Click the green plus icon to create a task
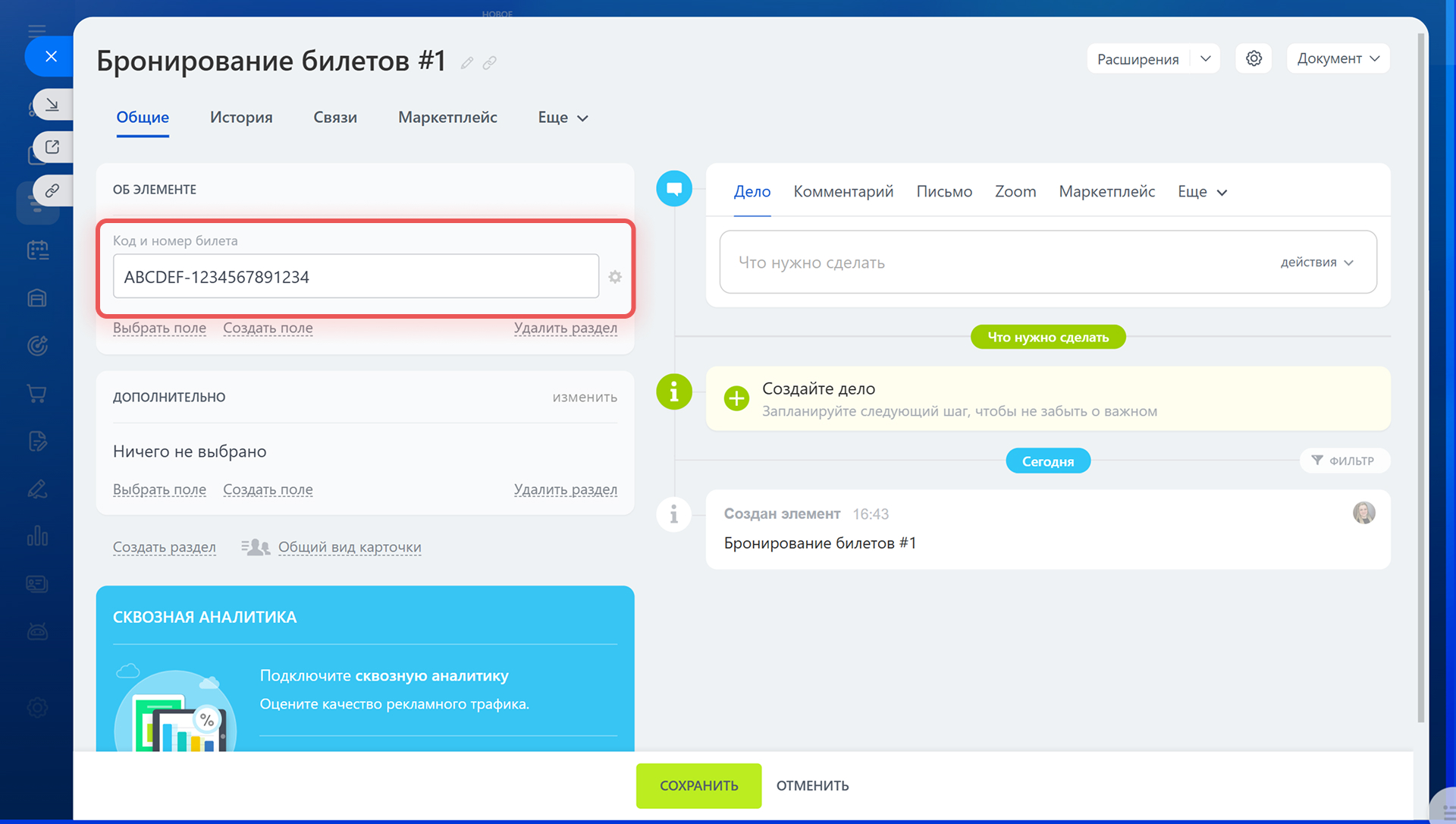The width and height of the screenshot is (1456, 824). 736,398
